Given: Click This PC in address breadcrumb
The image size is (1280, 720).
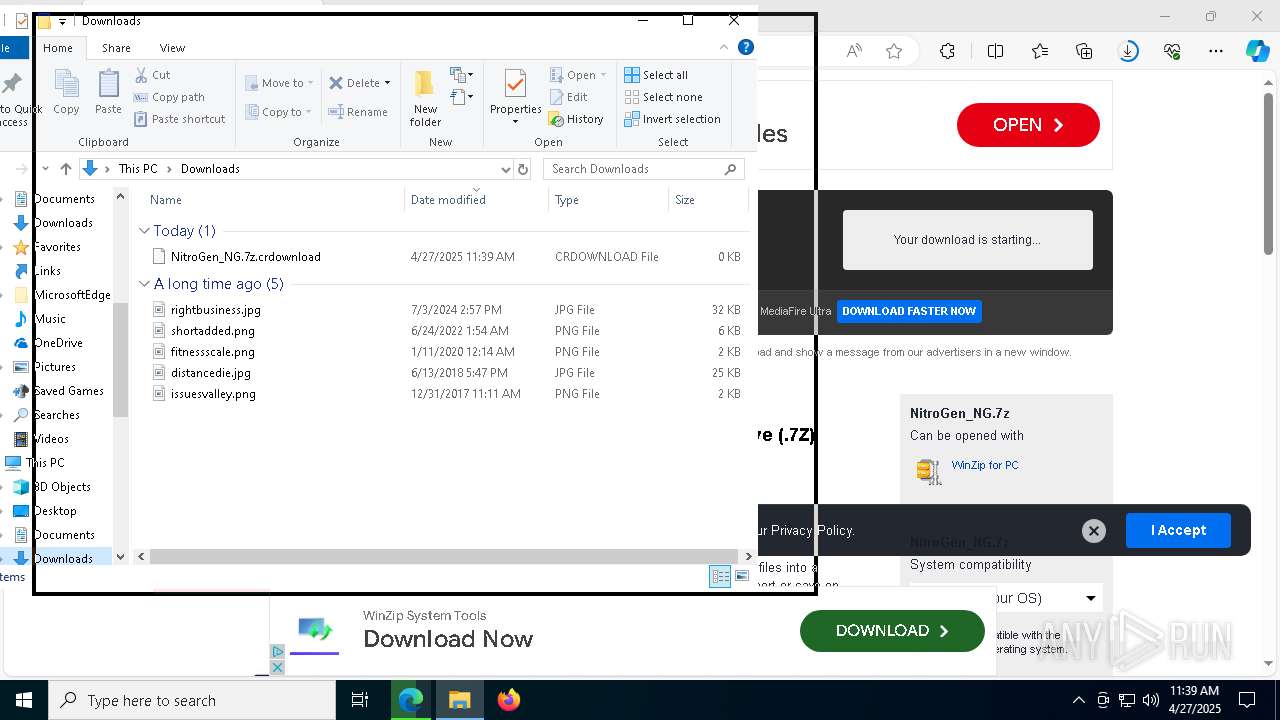Looking at the screenshot, I should [138, 169].
